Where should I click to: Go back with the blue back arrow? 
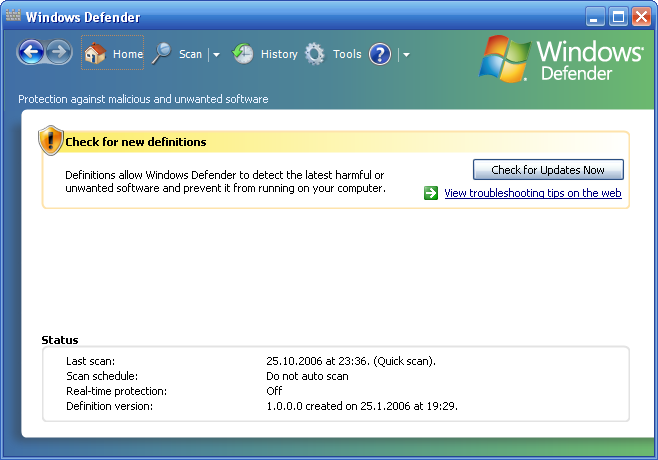31,52
